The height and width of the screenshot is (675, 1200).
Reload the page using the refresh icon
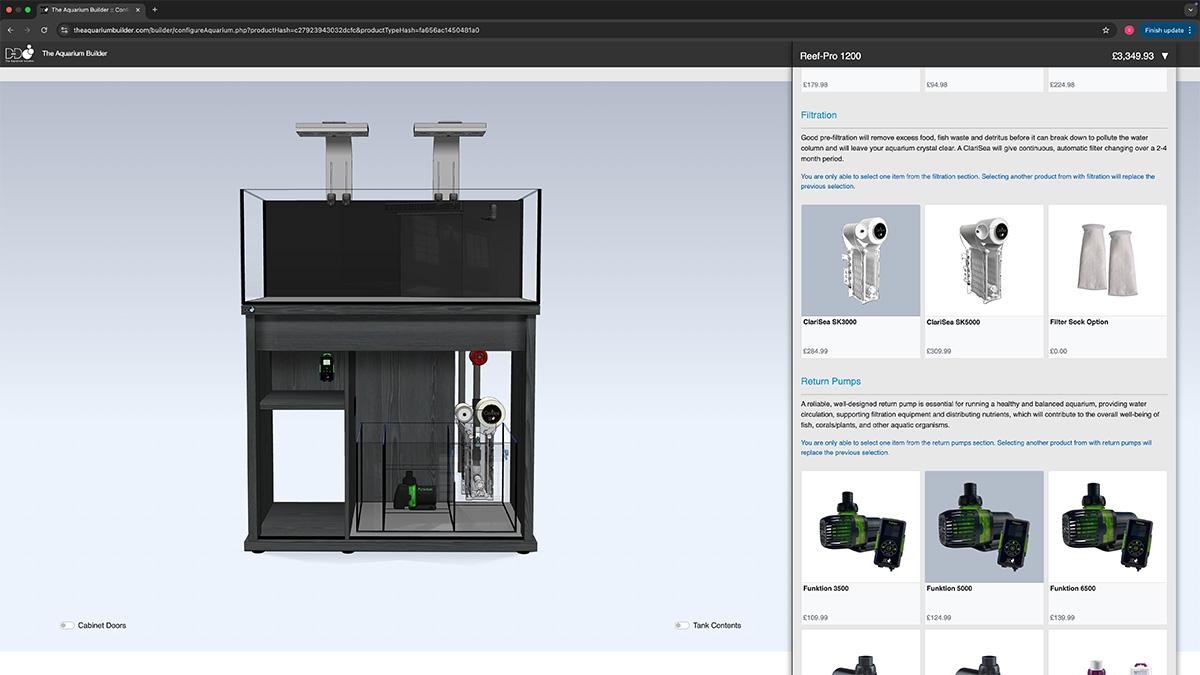click(44, 30)
